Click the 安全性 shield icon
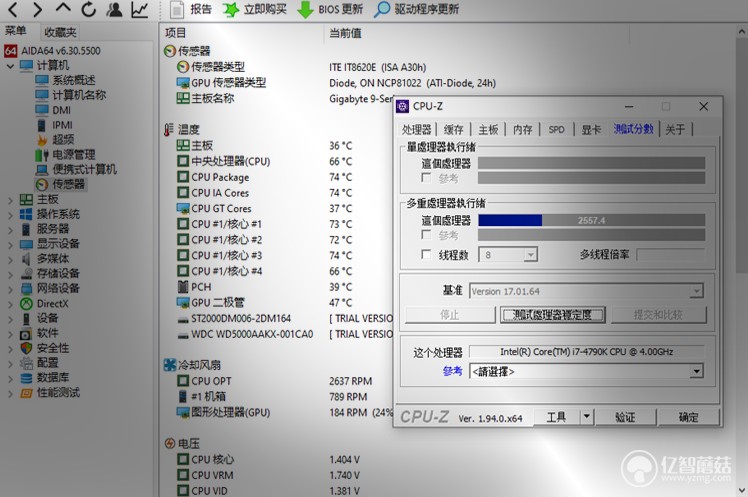The height and width of the screenshot is (497, 748). 26,348
